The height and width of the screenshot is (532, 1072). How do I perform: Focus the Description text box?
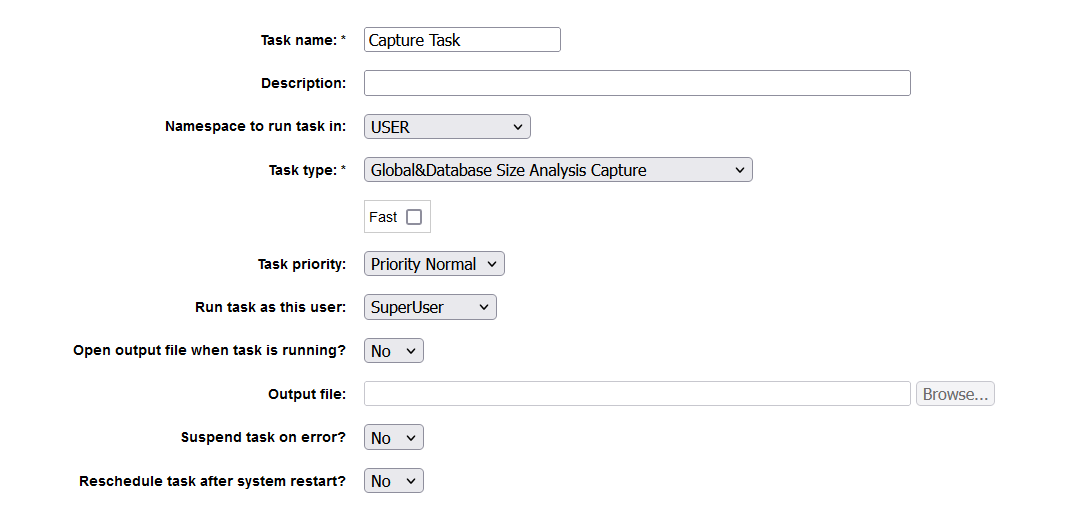click(637, 83)
